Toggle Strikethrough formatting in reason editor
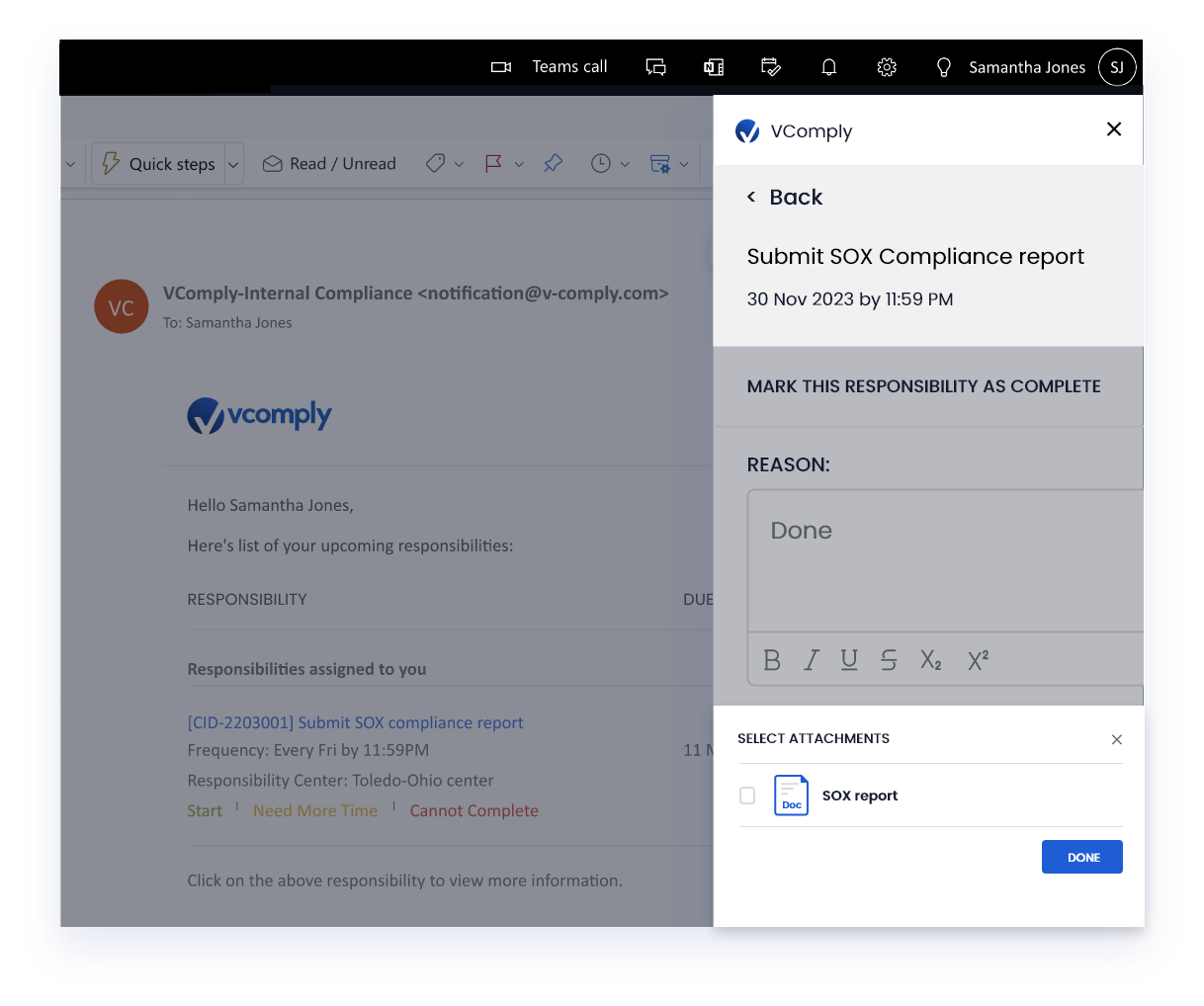Screen dimensions: 1204x1006 pos(889,660)
